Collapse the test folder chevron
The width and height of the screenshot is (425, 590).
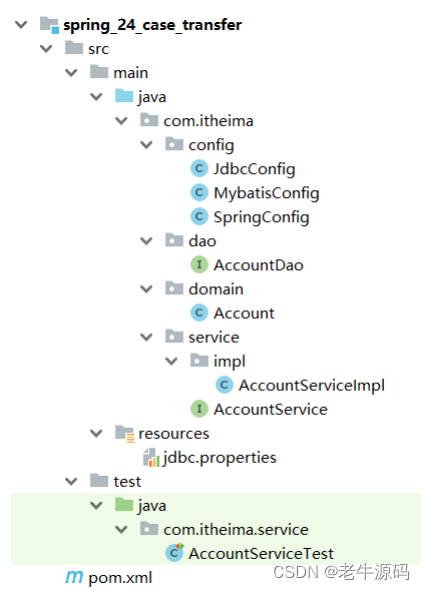coord(71,481)
